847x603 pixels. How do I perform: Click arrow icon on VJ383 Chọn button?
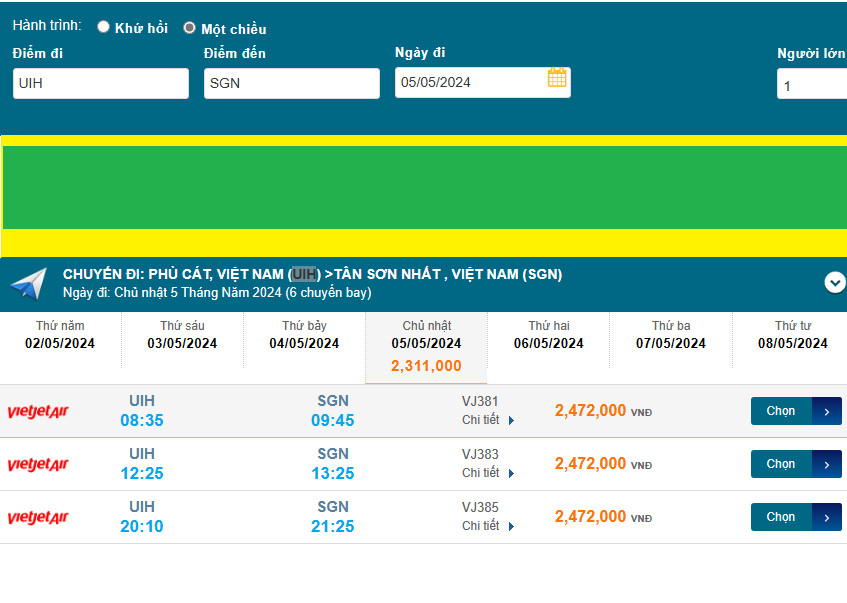tap(827, 464)
